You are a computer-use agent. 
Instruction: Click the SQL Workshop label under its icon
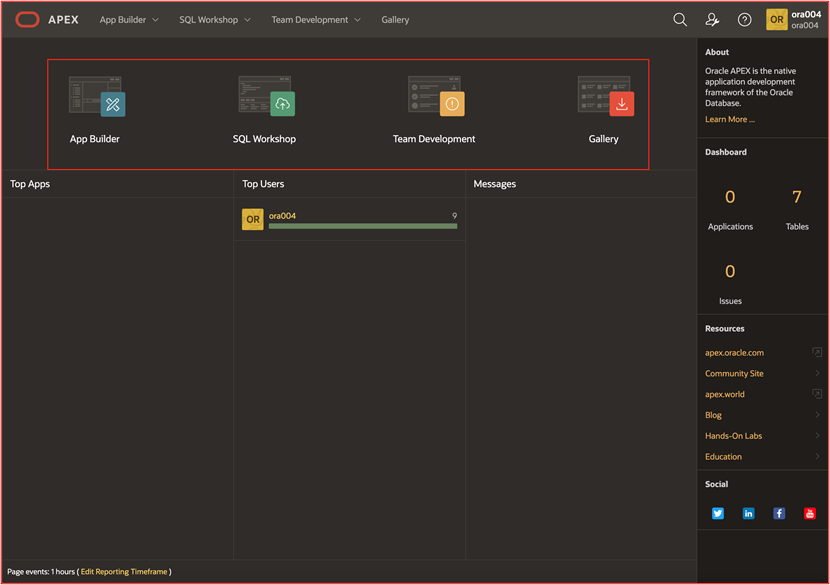click(x=264, y=139)
